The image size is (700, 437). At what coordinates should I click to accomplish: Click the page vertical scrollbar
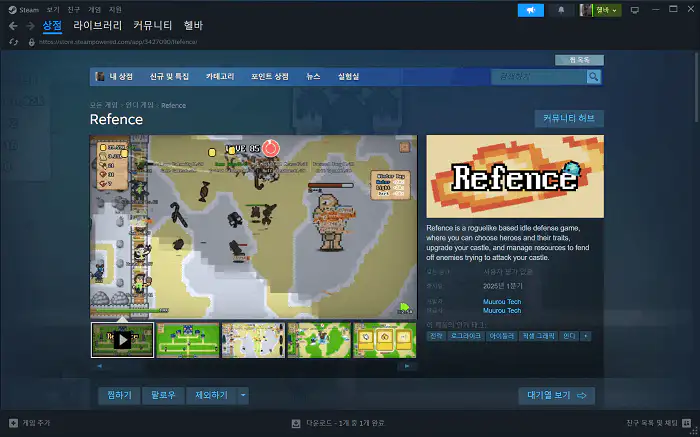696,85
